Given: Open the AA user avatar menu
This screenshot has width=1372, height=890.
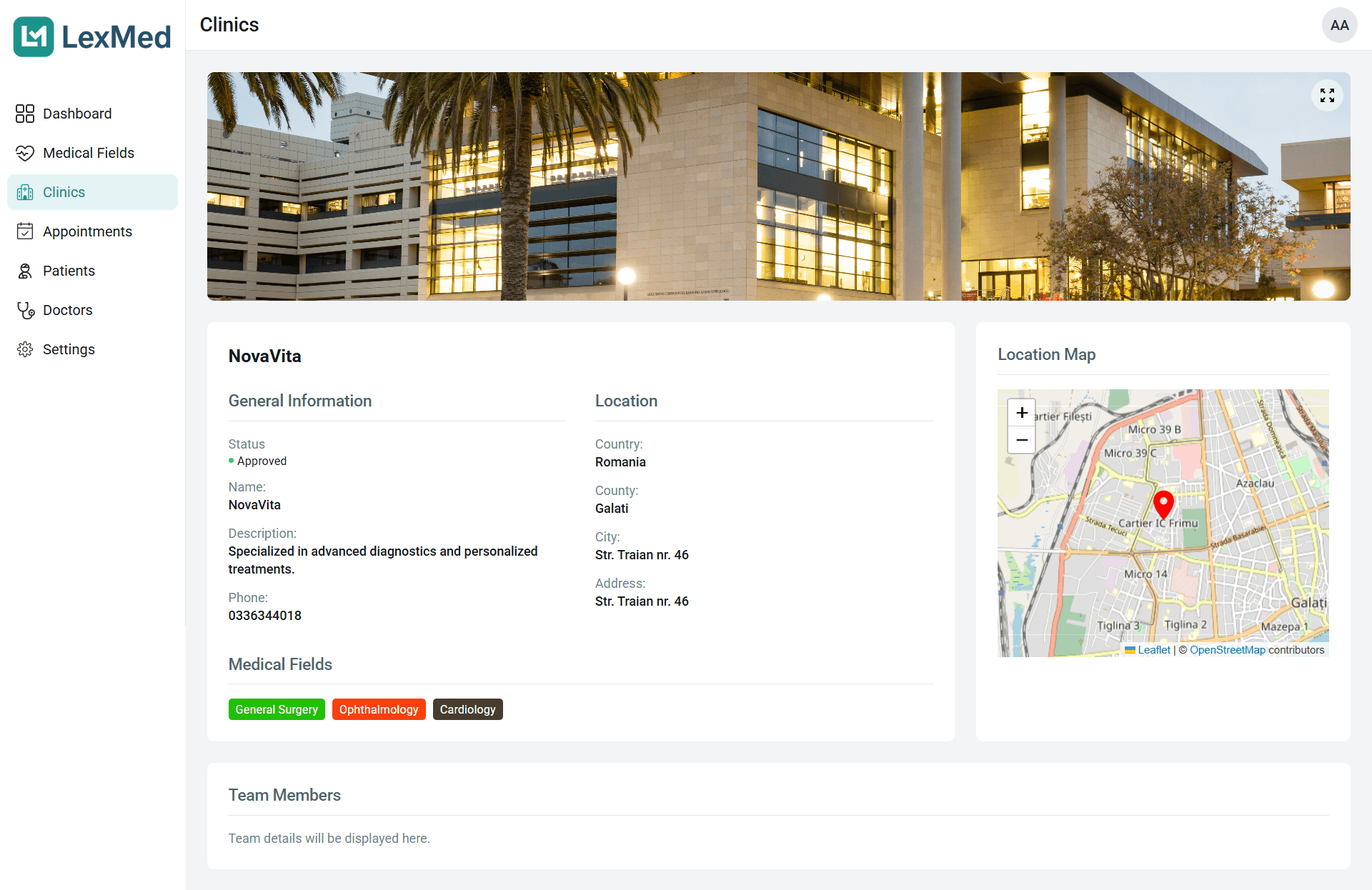Looking at the screenshot, I should click(x=1339, y=25).
